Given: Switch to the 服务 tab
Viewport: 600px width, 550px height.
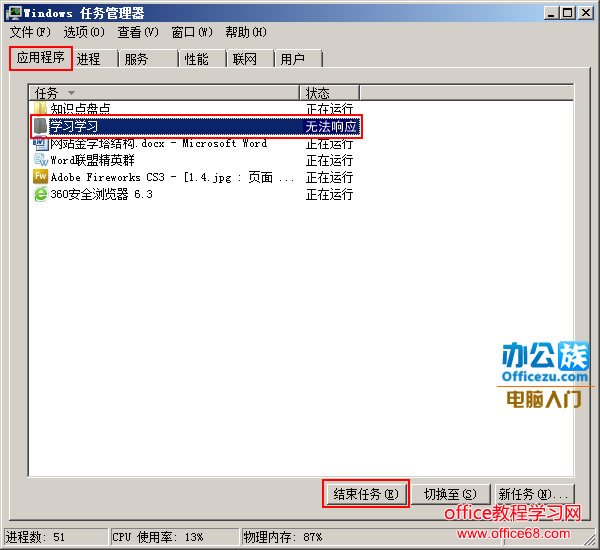Looking at the screenshot, I should [x=148, y=59].
